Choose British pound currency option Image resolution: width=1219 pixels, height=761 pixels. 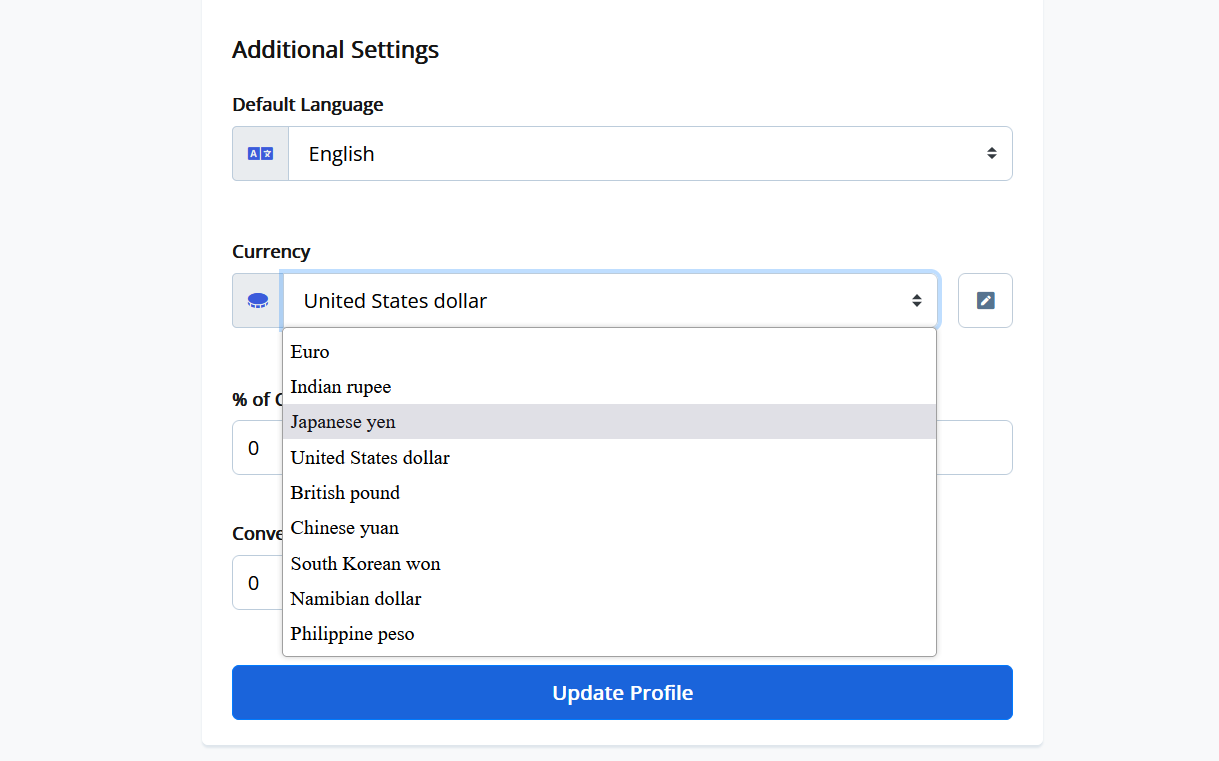coord(609,492)
